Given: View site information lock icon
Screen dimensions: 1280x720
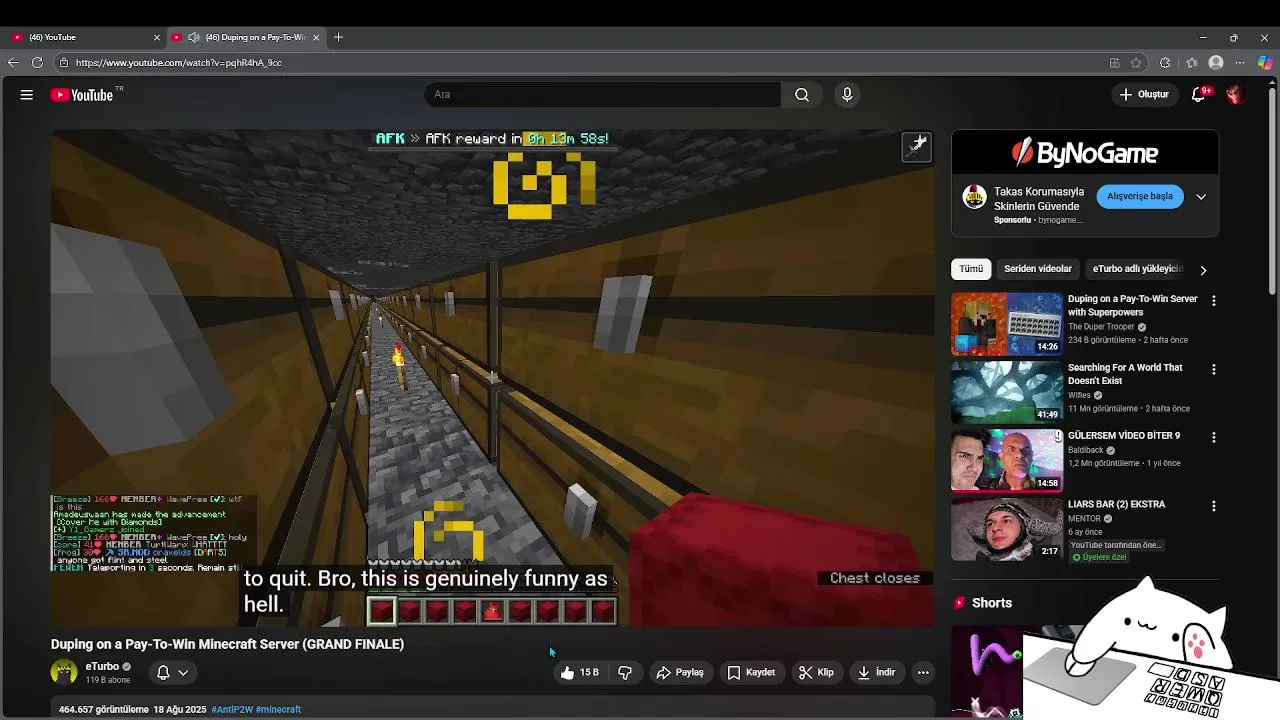Looking at the screenshot, I should tap(63, 62).
